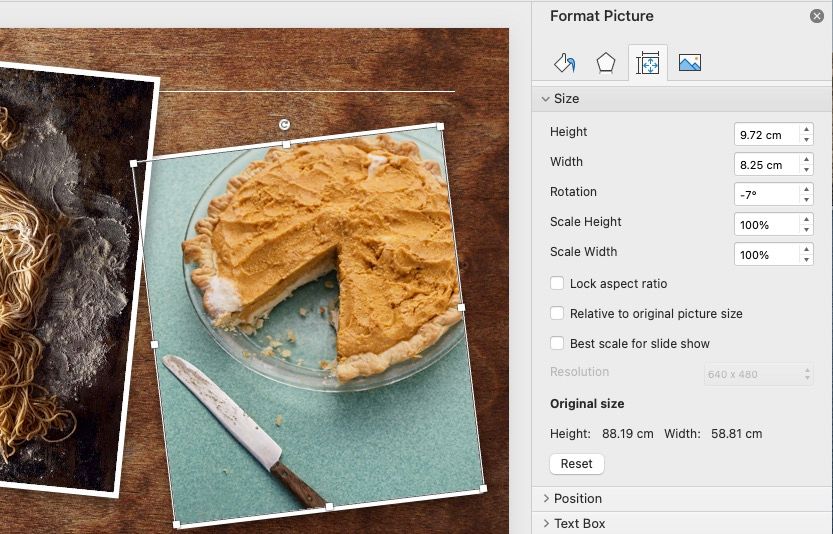The height and width of the screenshot is (534, 833).
Task: Open the Fill & Line tab
Action: 564,63
